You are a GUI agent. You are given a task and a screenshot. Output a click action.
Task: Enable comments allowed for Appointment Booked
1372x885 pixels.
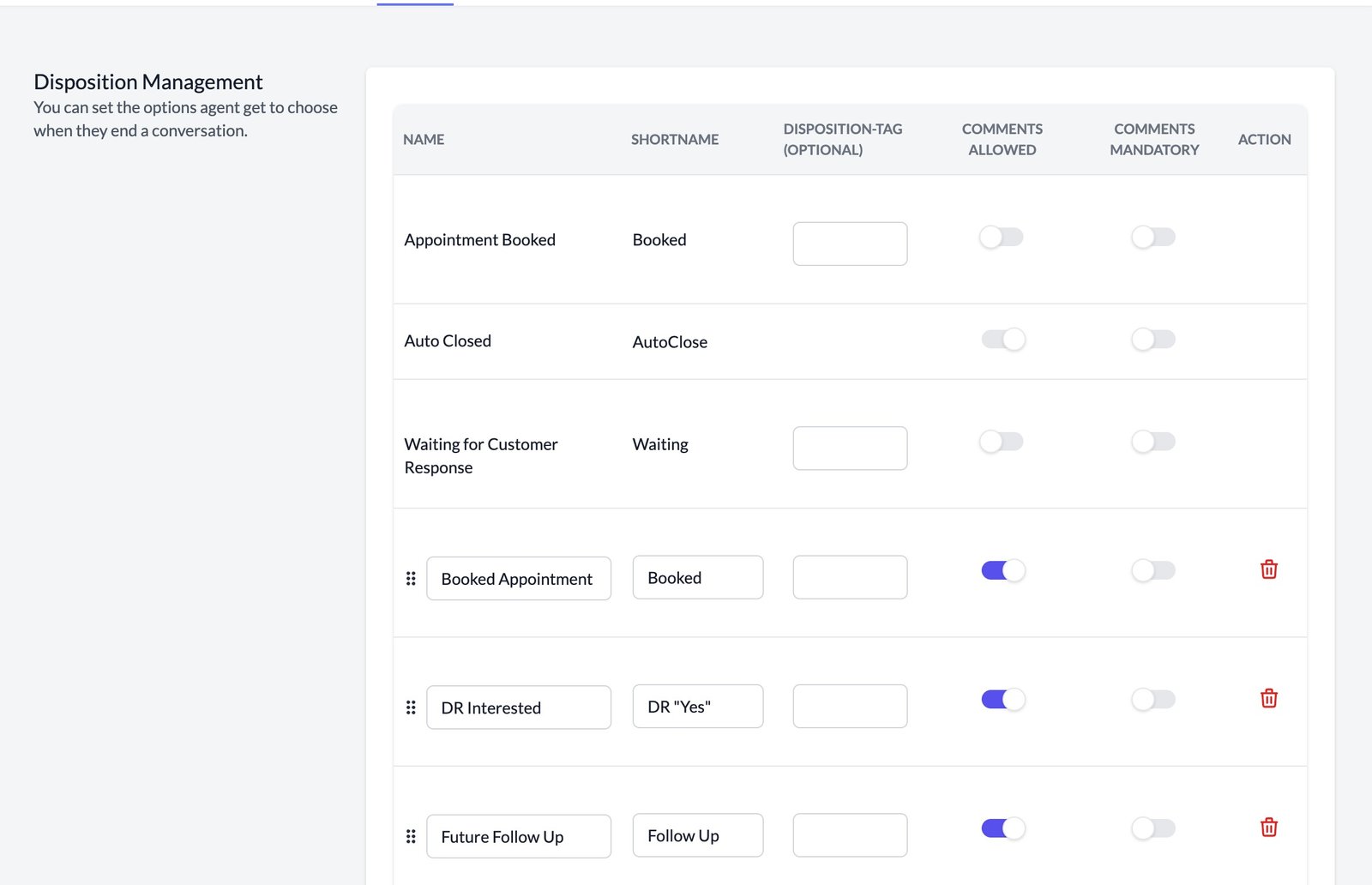click(x=1002, y=238)
